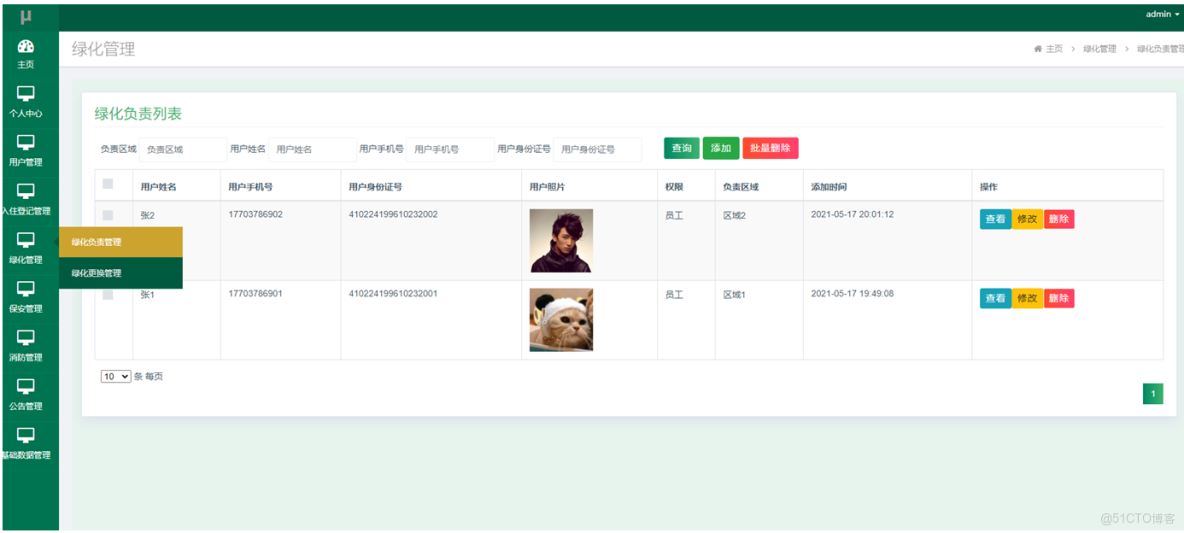Click the 绿化管理 breadcrumb link
1184x533 pixels.
click(x=1099, y=48)
